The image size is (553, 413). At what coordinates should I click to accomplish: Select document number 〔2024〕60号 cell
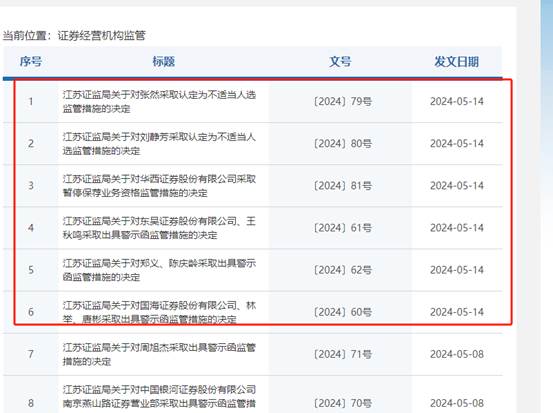pyautogui.click(x=342, y=312)
